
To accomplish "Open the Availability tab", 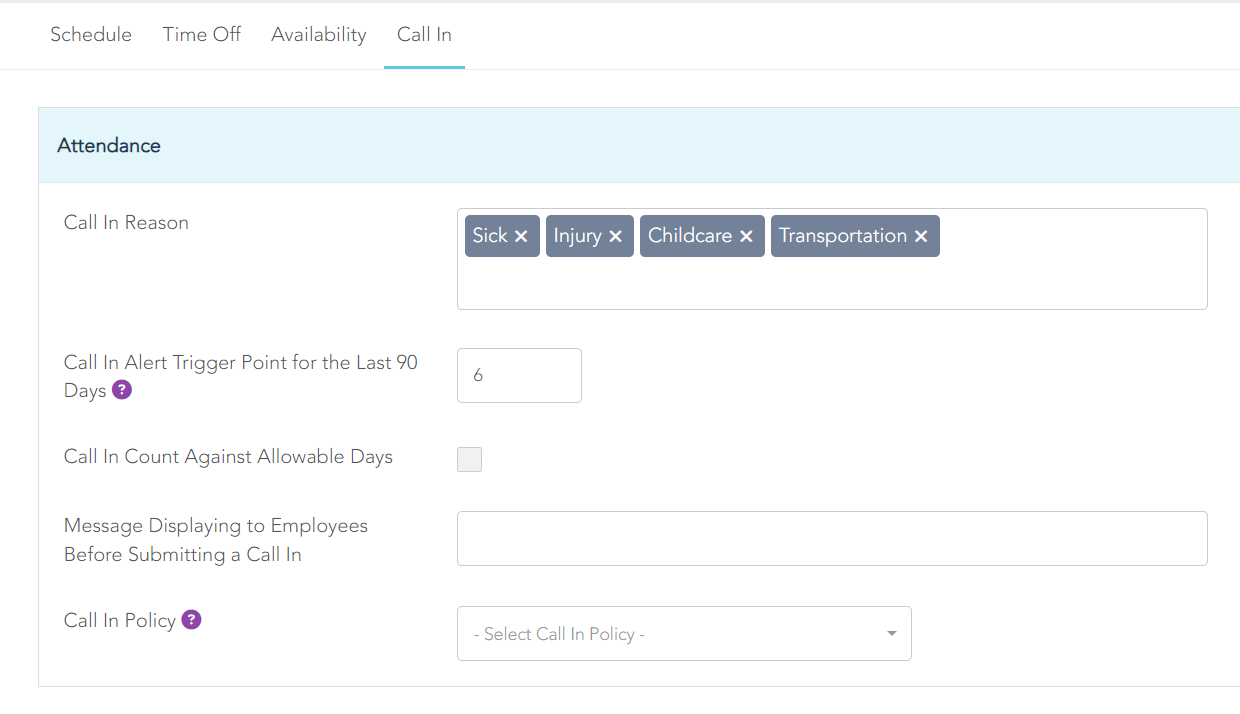I will (319, 34).
